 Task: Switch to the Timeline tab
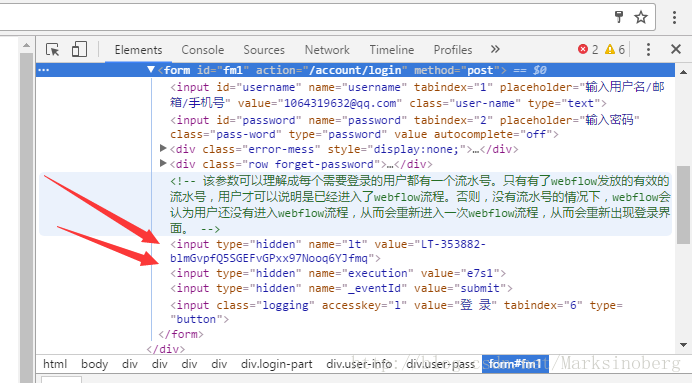tap(392, 50)
